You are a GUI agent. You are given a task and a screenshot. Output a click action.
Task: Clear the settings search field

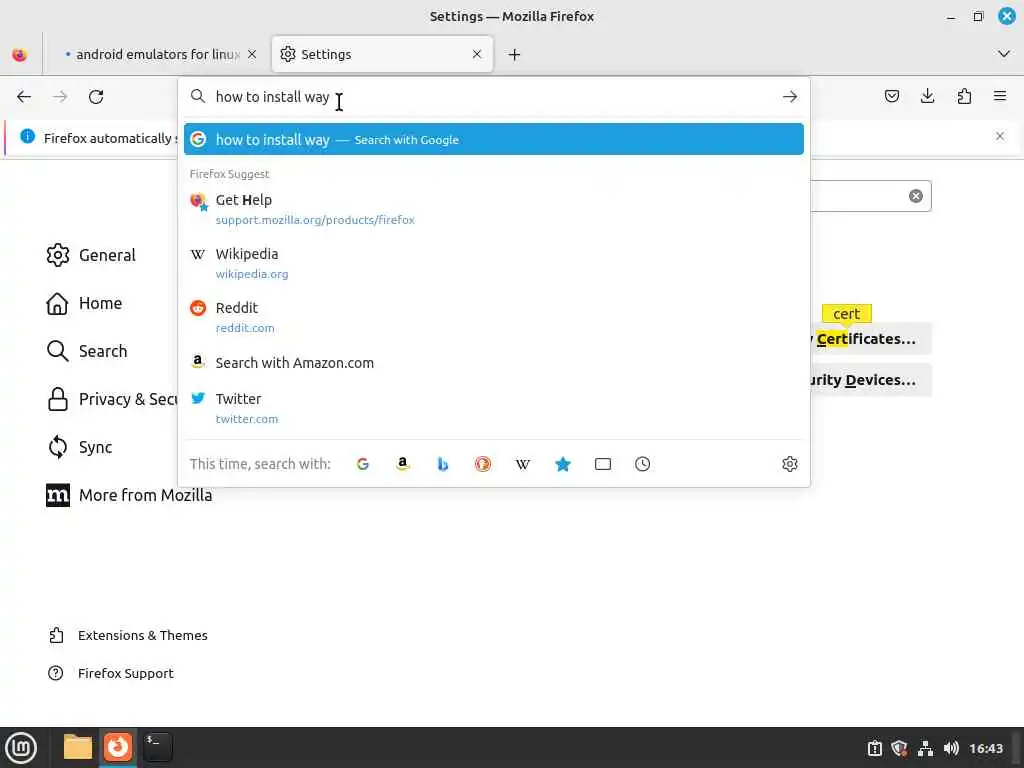(916, 196)
